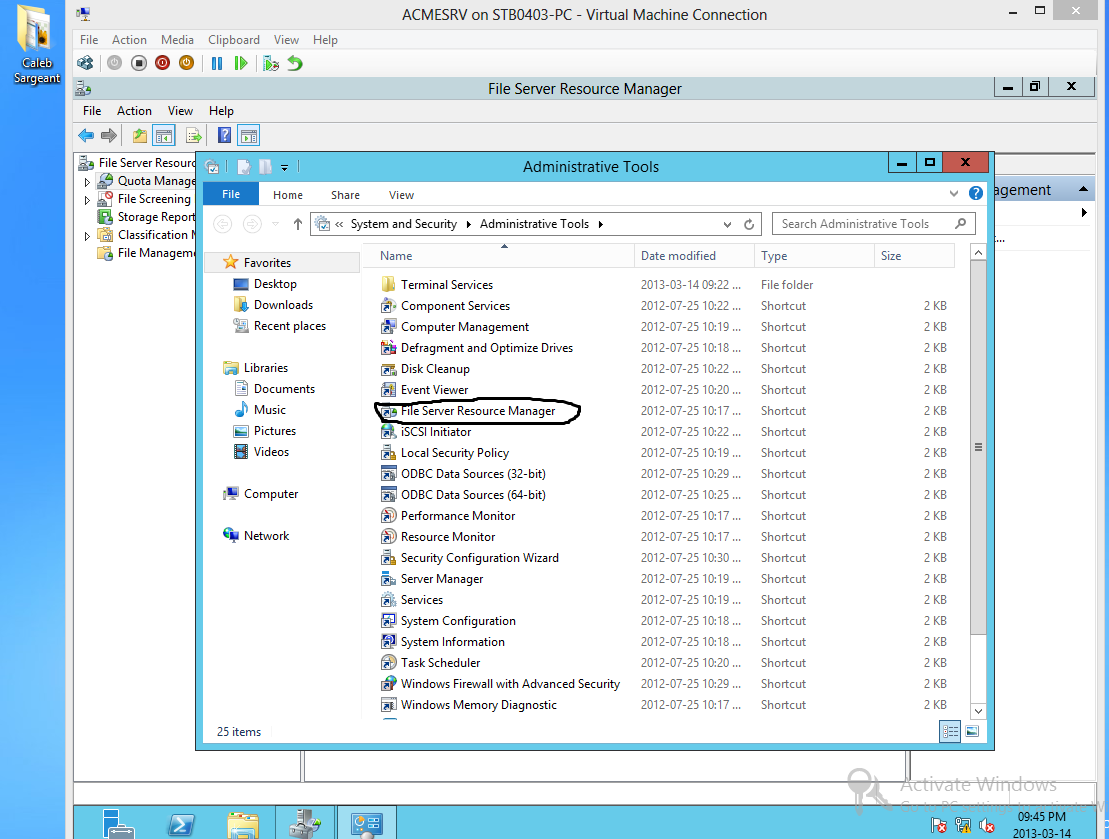Click the VM Snapshot icon
This screenshot has width=1109, height=839.
point(271,63)
